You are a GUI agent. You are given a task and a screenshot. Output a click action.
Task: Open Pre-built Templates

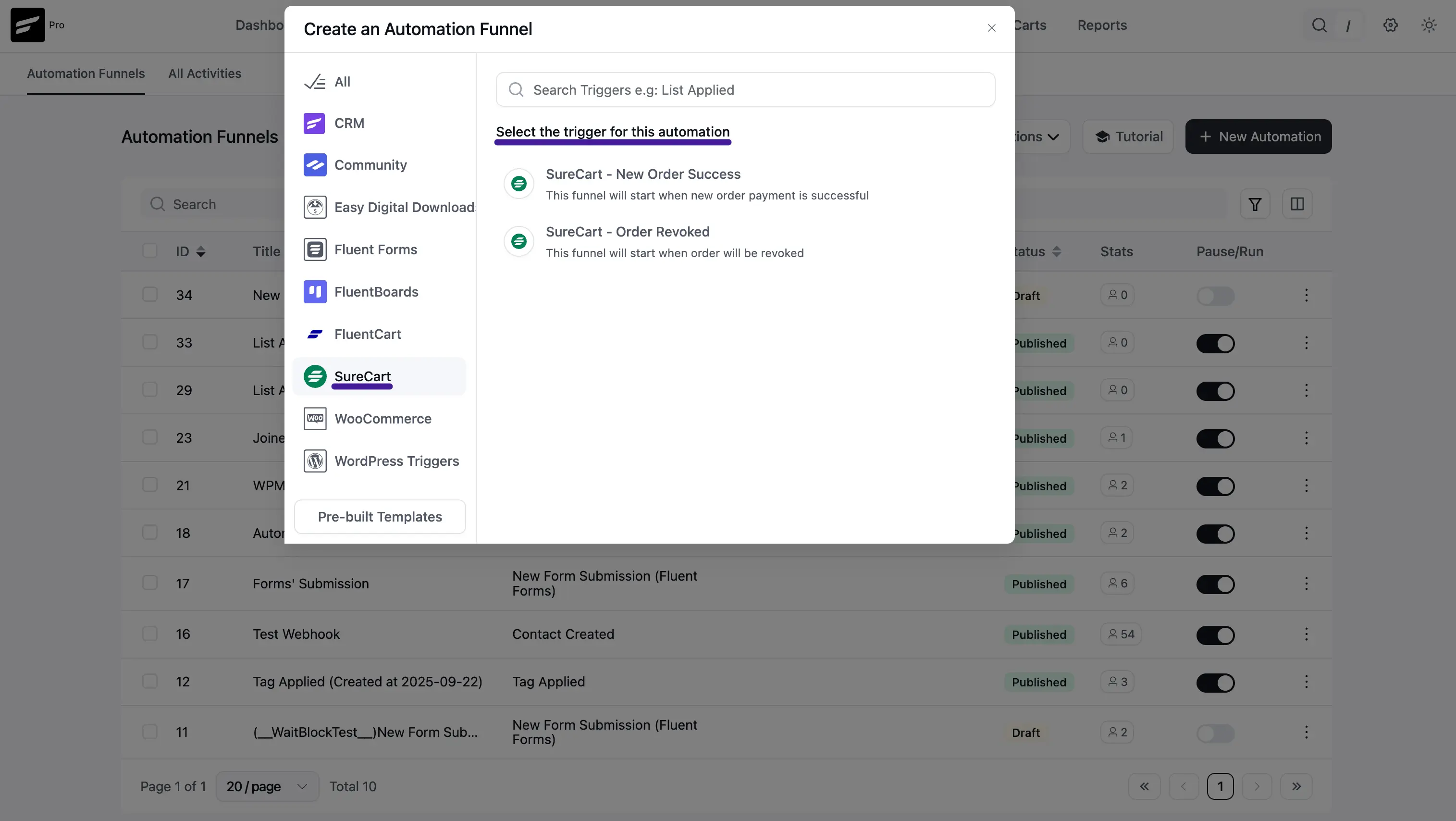point(380,517)
